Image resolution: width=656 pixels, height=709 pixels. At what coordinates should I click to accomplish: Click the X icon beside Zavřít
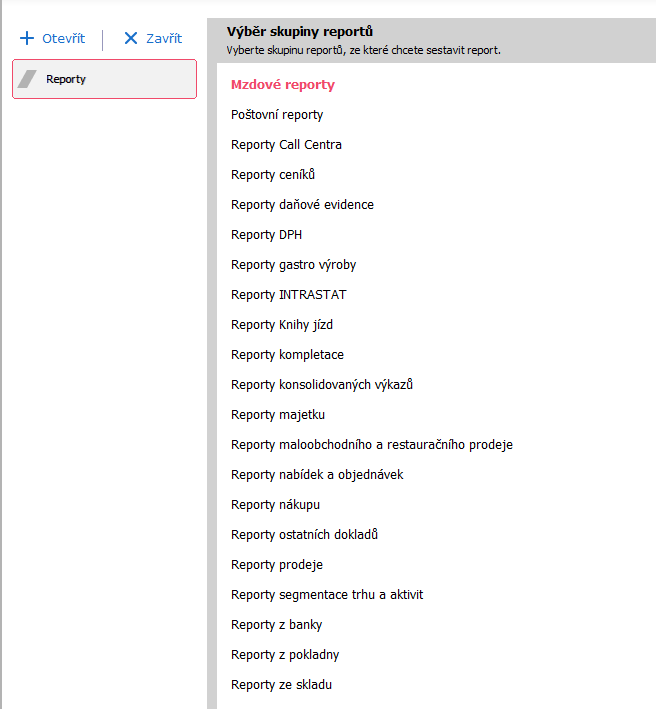(130, 39)
